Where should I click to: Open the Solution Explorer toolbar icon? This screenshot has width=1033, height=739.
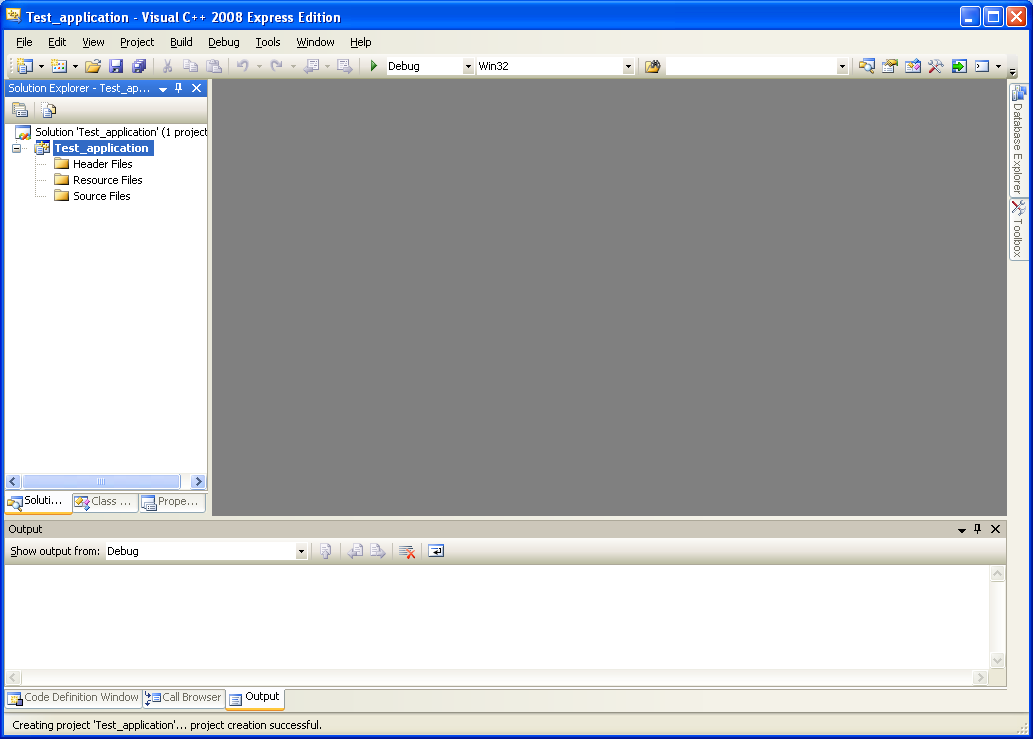tap(866, 66)
